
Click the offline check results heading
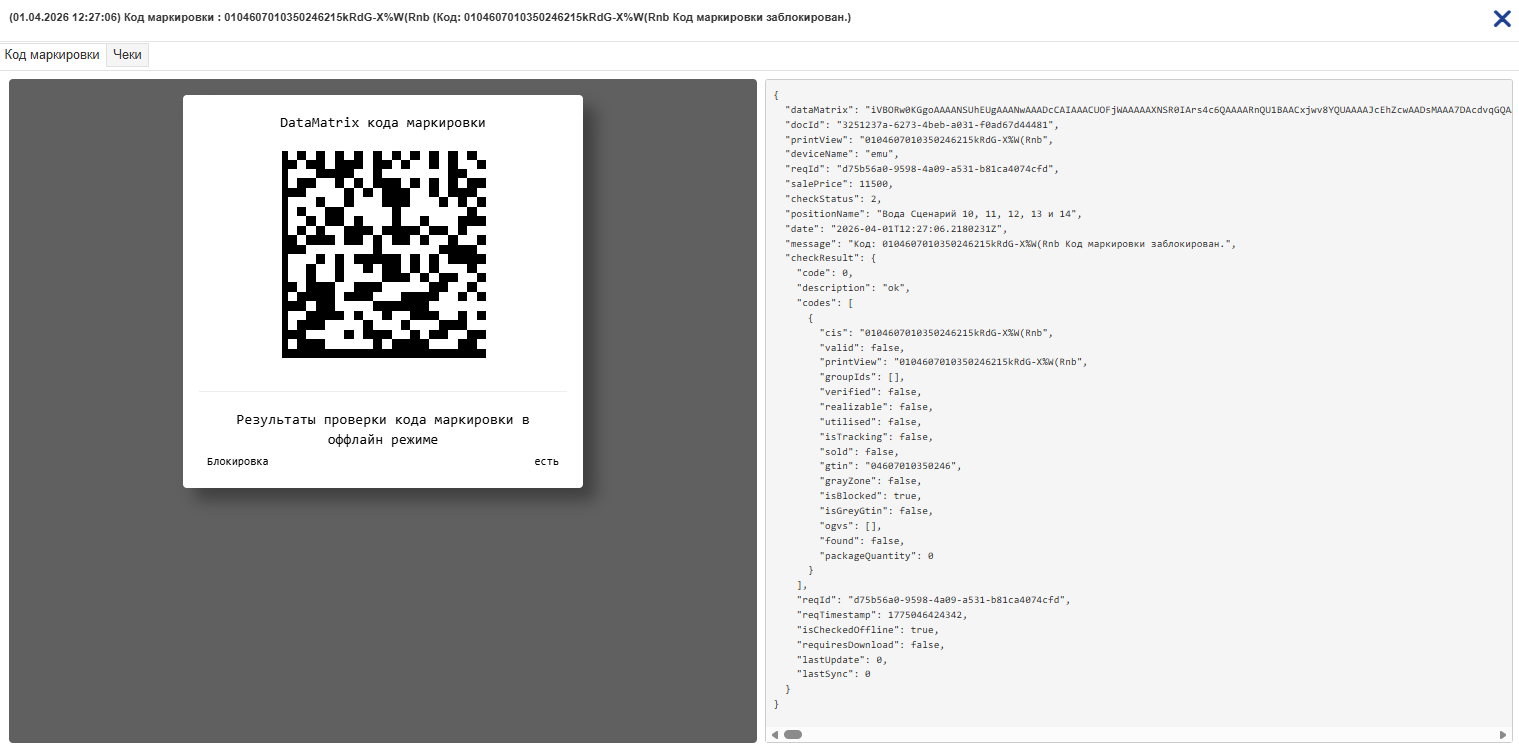point(383,430)
